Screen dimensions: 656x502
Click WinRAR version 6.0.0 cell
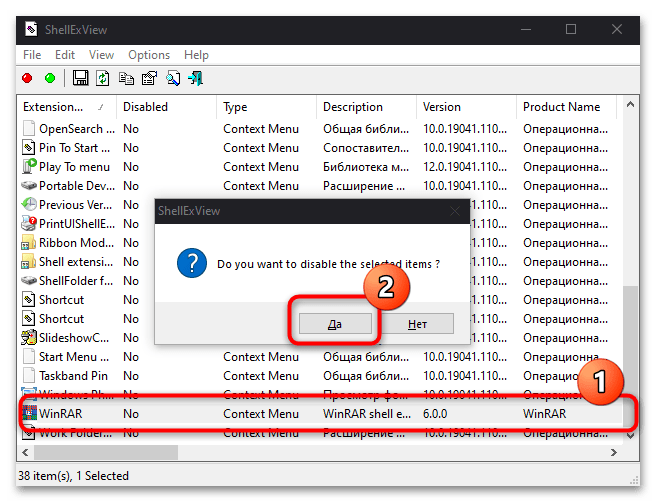(435, 414)
